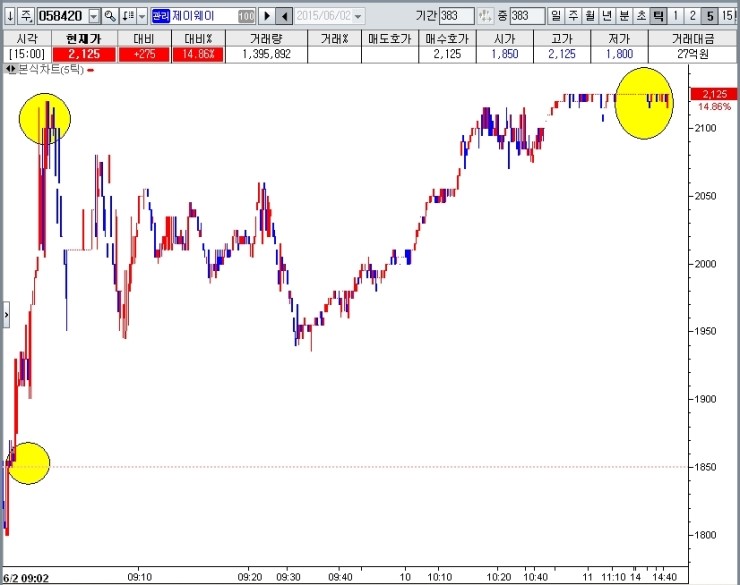Click the change value +275
This screenshot has width=740, height=585.
coord(144,54)
